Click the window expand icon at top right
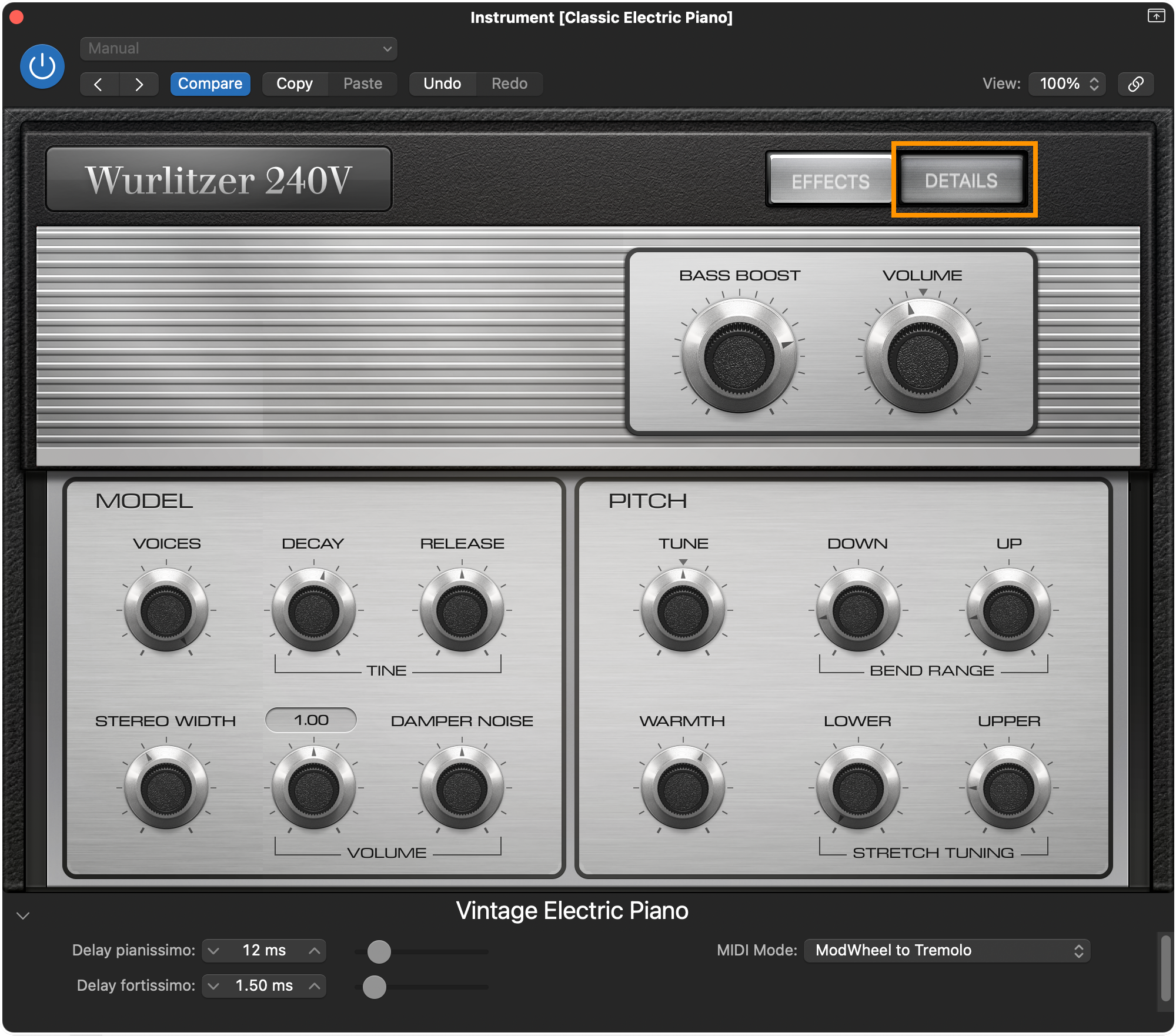The width and height of the screenshot is (1176, 1036). point(1156,16)
